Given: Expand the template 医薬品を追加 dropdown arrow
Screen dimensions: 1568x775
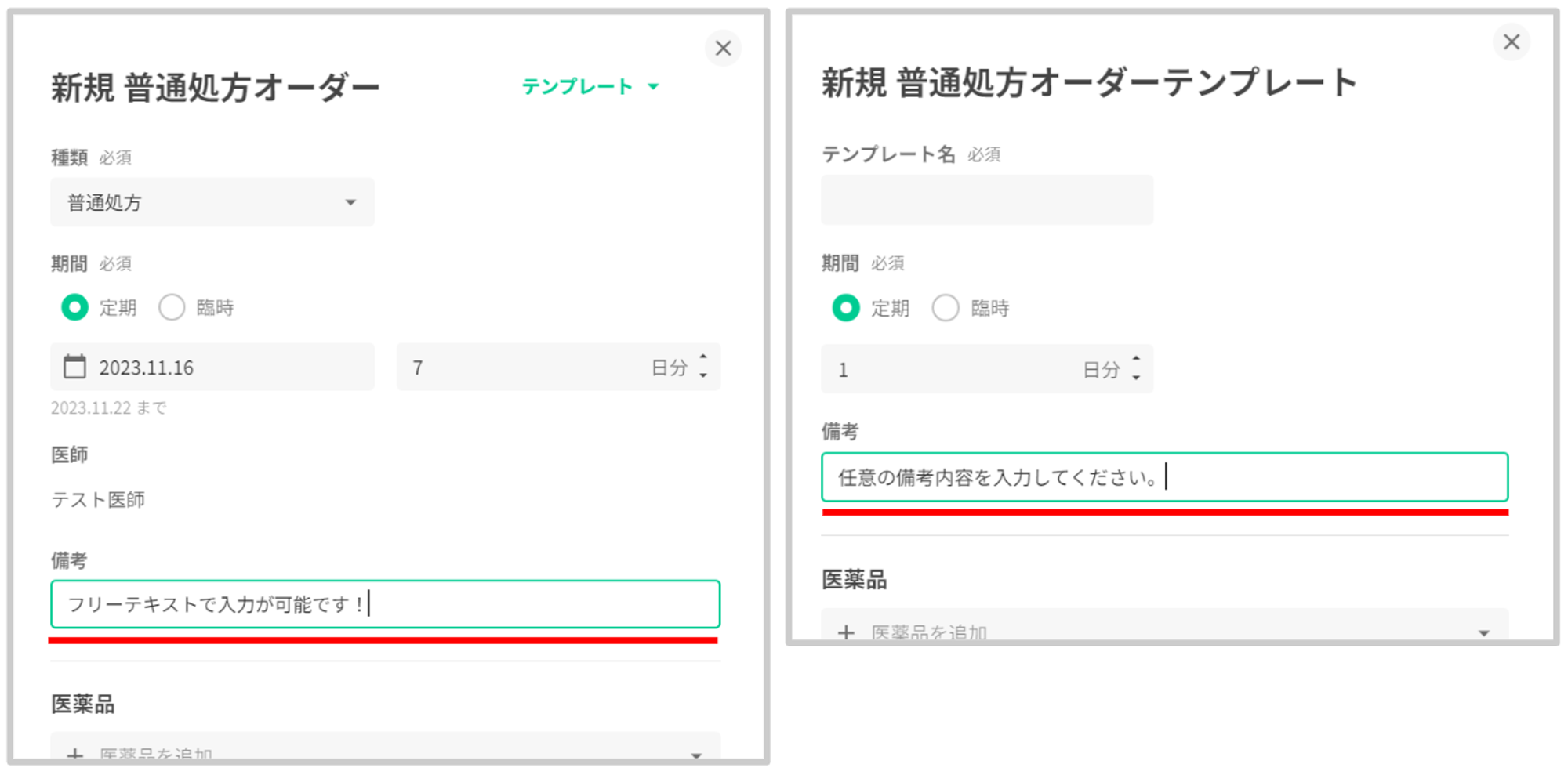Looking at the screenshot, I should click(1483, 632).
